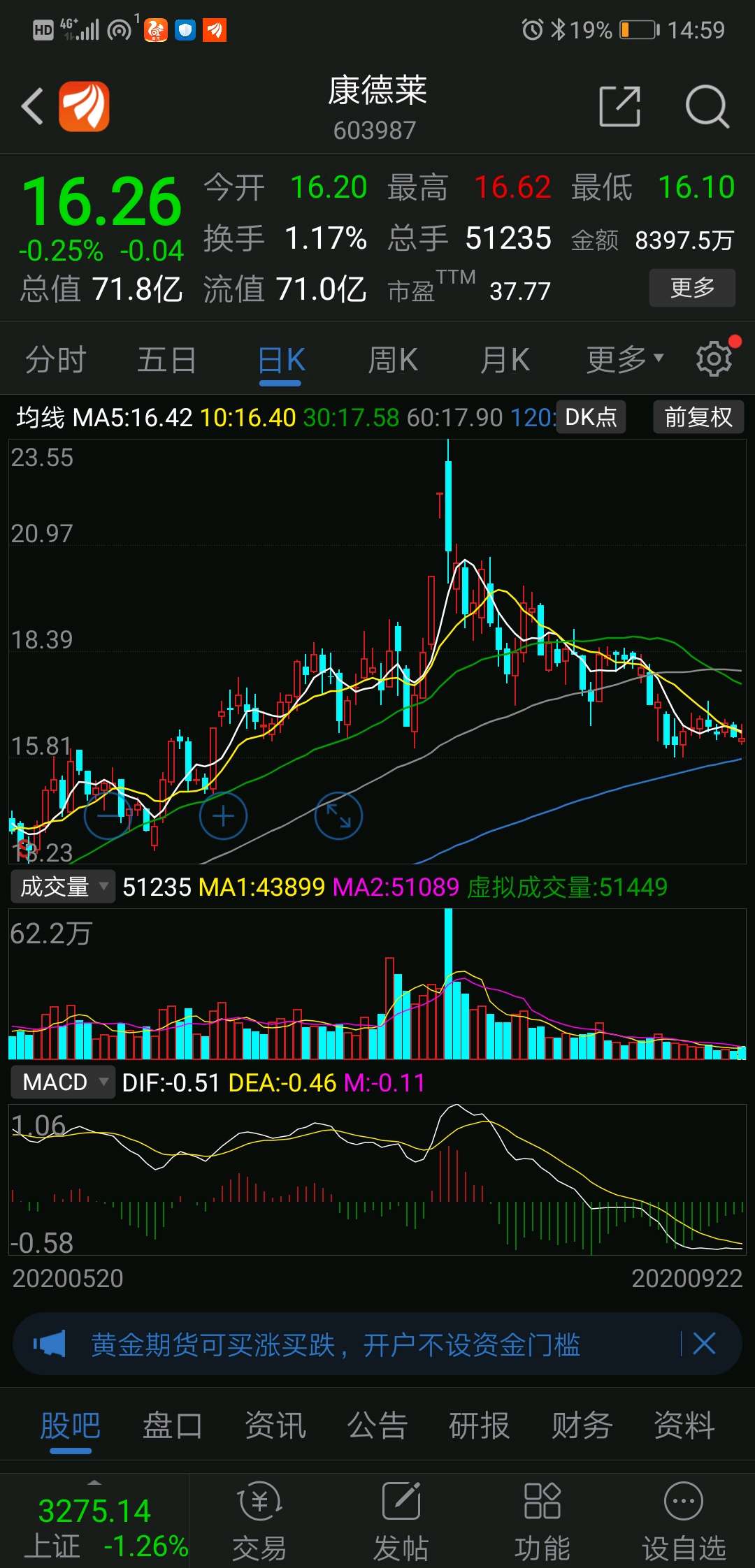Open the 成交量 indicator dropdown
755x1568 pixels.
[x=63, y=887]
